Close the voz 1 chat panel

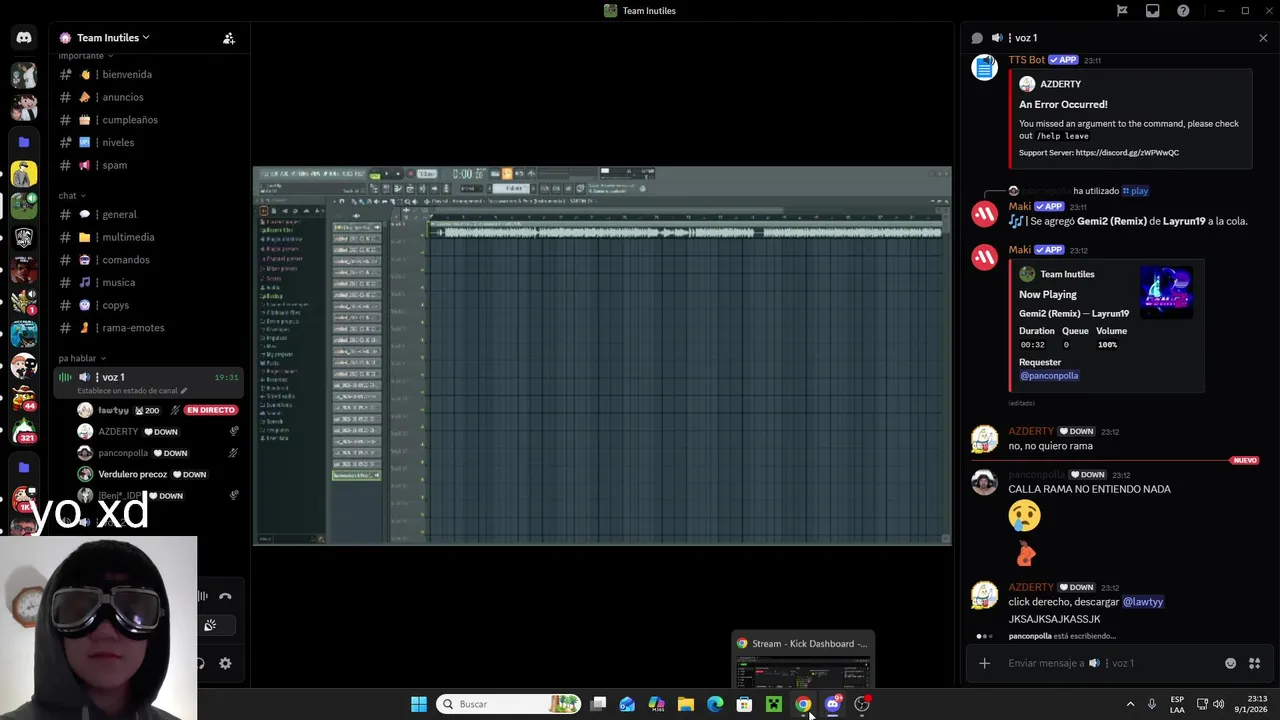pos(1263,38)
